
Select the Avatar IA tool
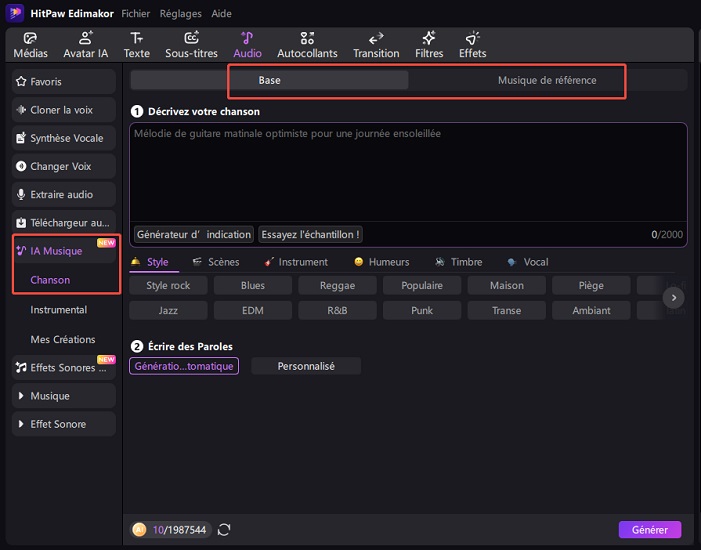tap(85, 44)
